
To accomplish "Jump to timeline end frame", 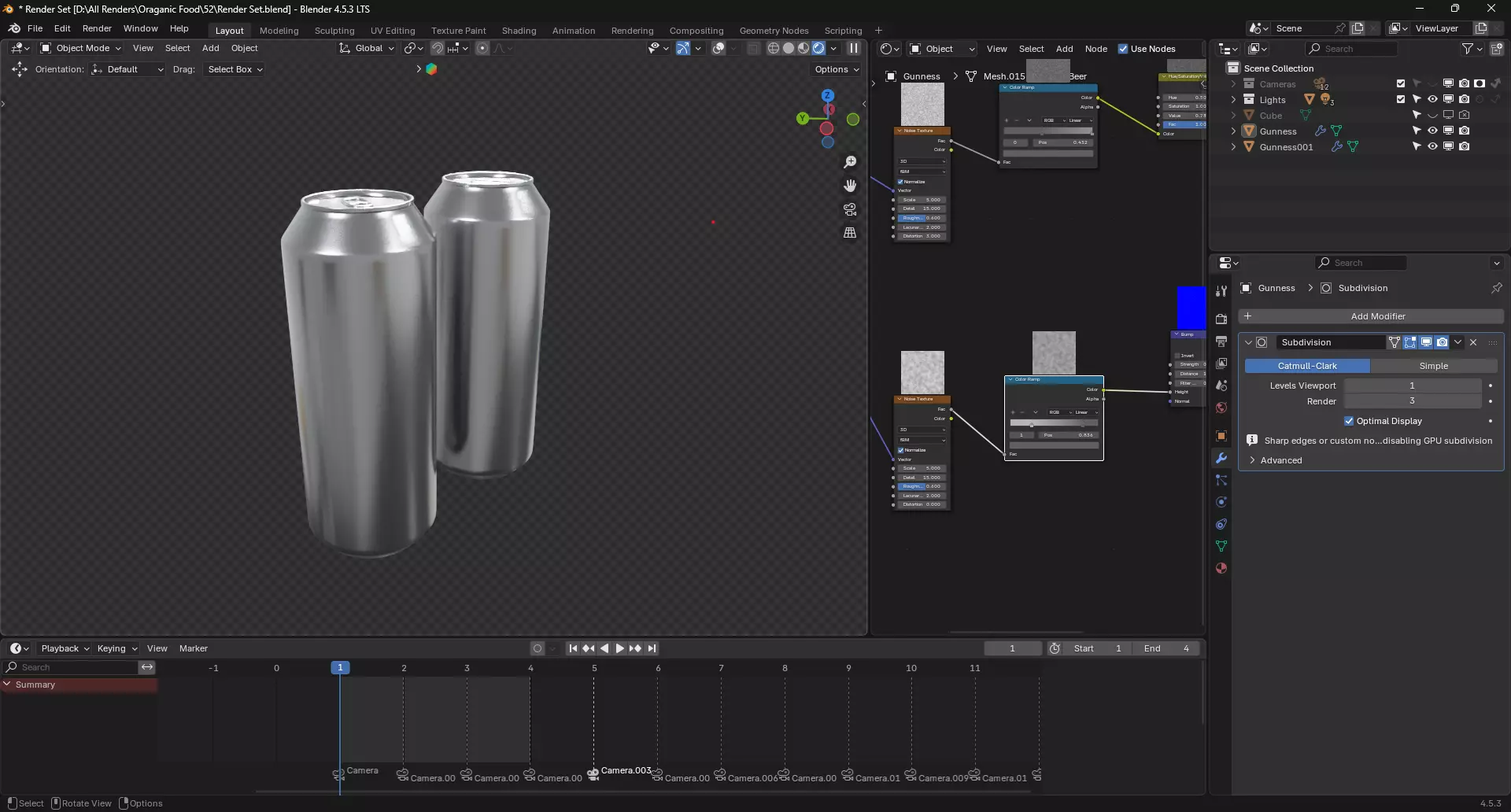I will coord(652,648).
